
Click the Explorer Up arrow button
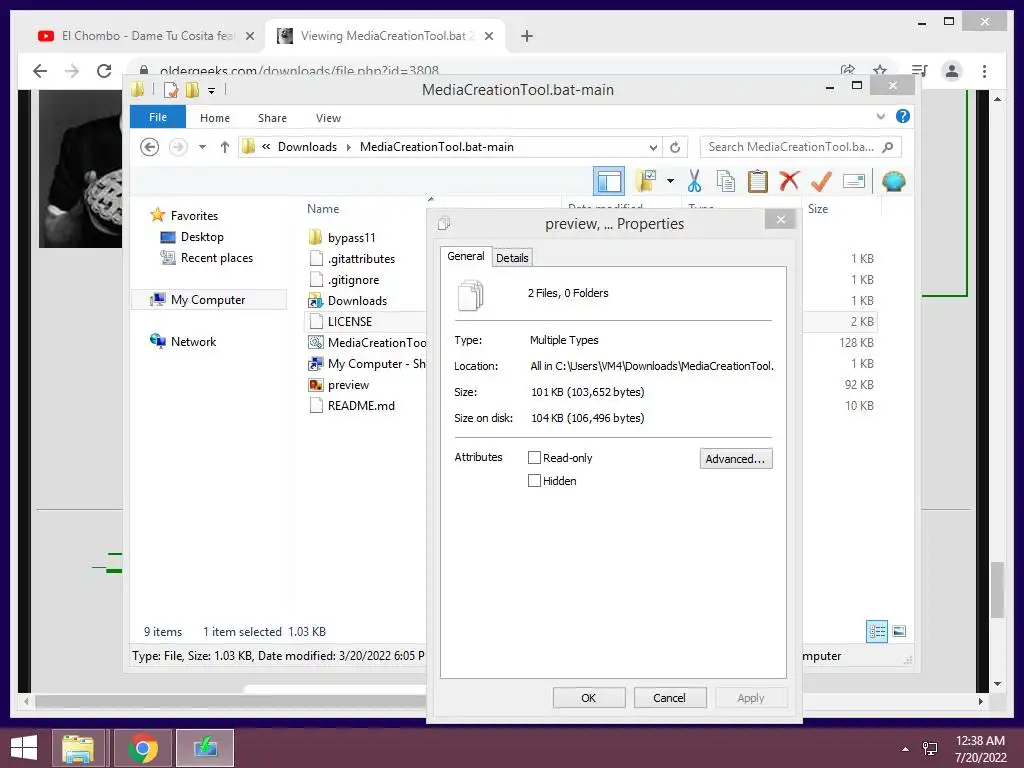pos(225,147)
